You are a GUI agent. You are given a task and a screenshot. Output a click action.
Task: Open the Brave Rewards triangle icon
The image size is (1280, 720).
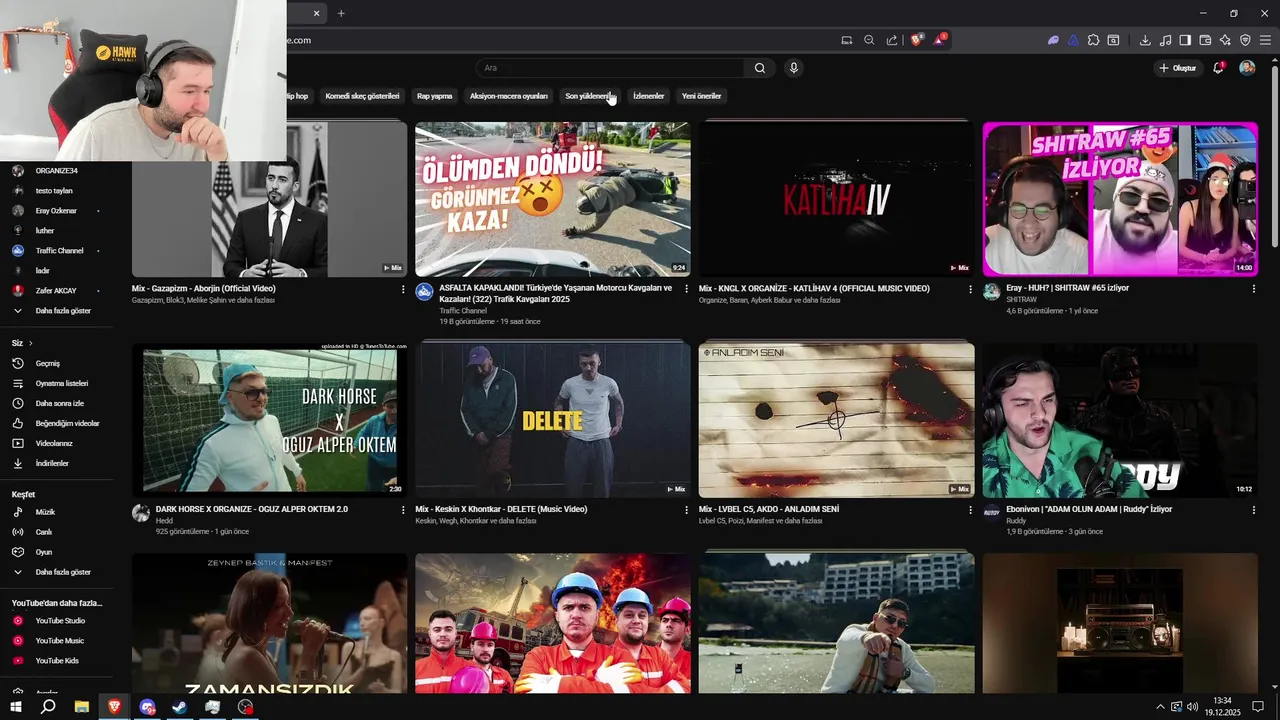940,40
